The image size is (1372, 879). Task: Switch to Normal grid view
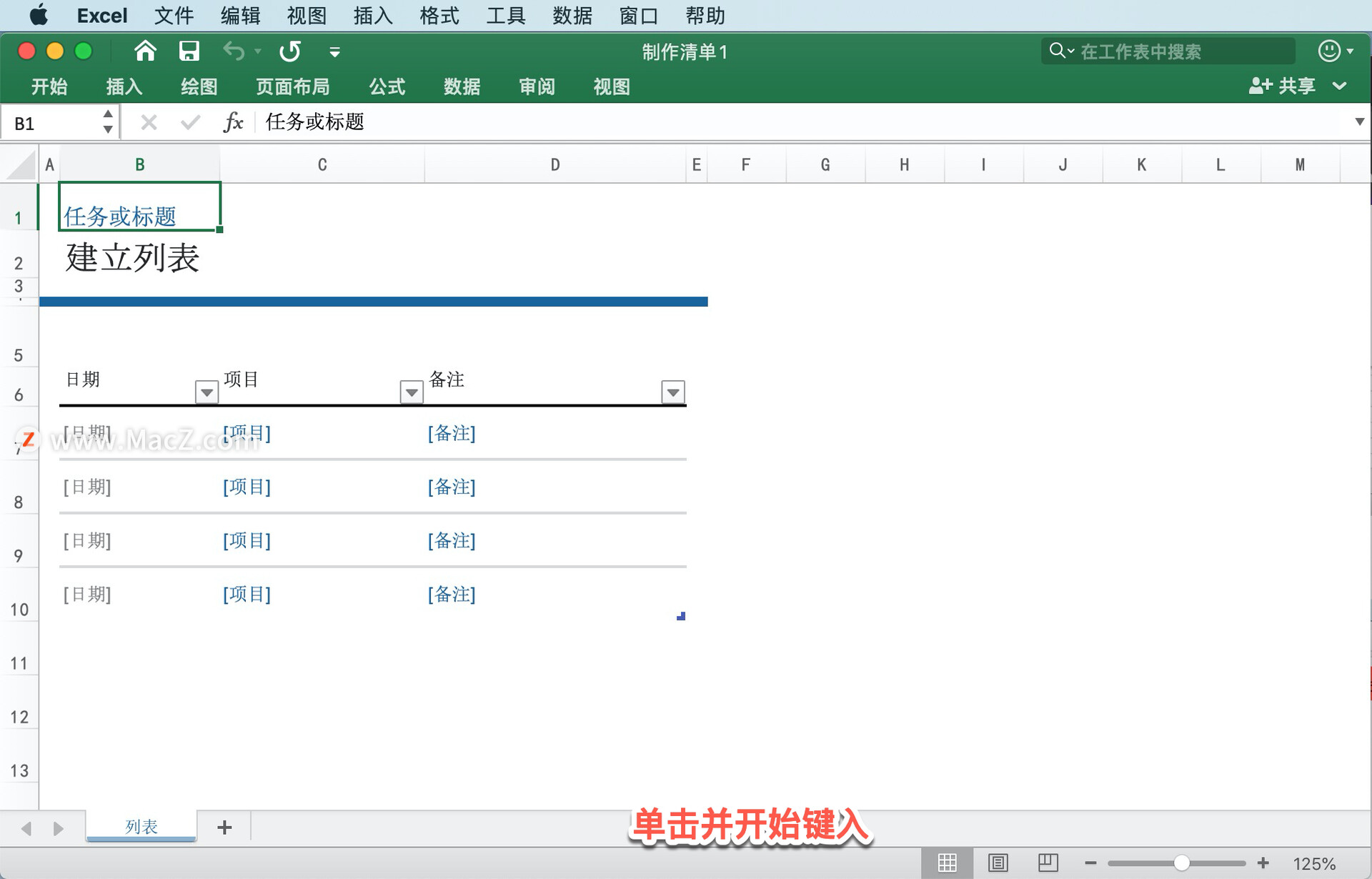pyautogui.click(x=947, y=863)
